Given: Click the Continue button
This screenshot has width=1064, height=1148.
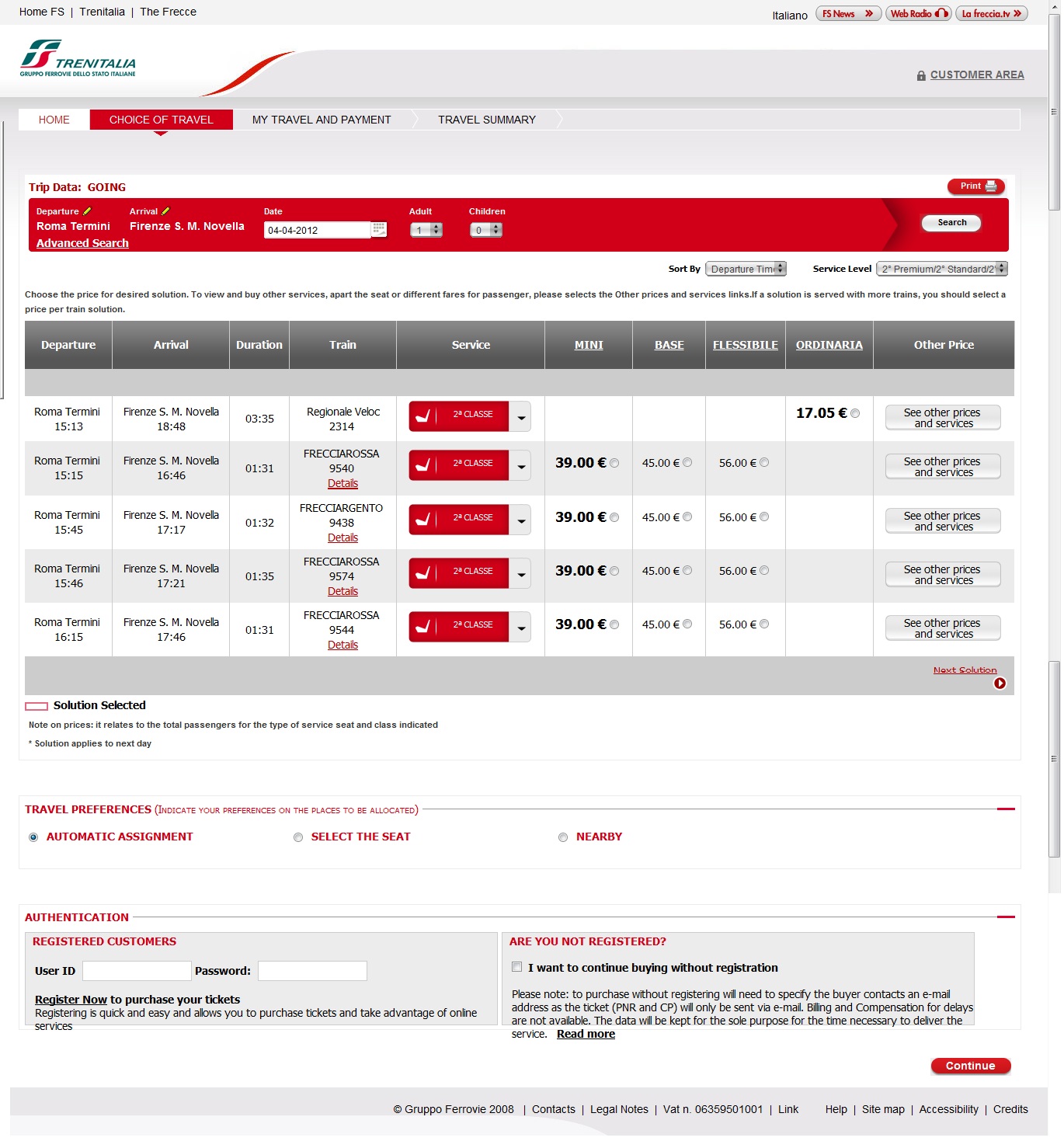Looking at the screenshot, I should (x=971, y=1066).
